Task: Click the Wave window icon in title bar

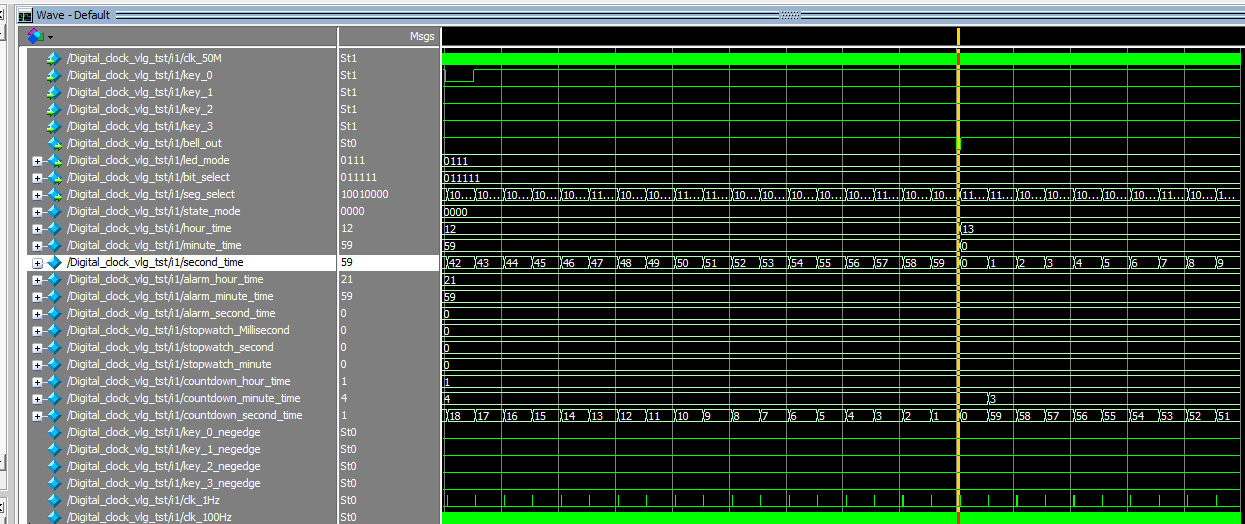Action: click(x=25, y=16)
